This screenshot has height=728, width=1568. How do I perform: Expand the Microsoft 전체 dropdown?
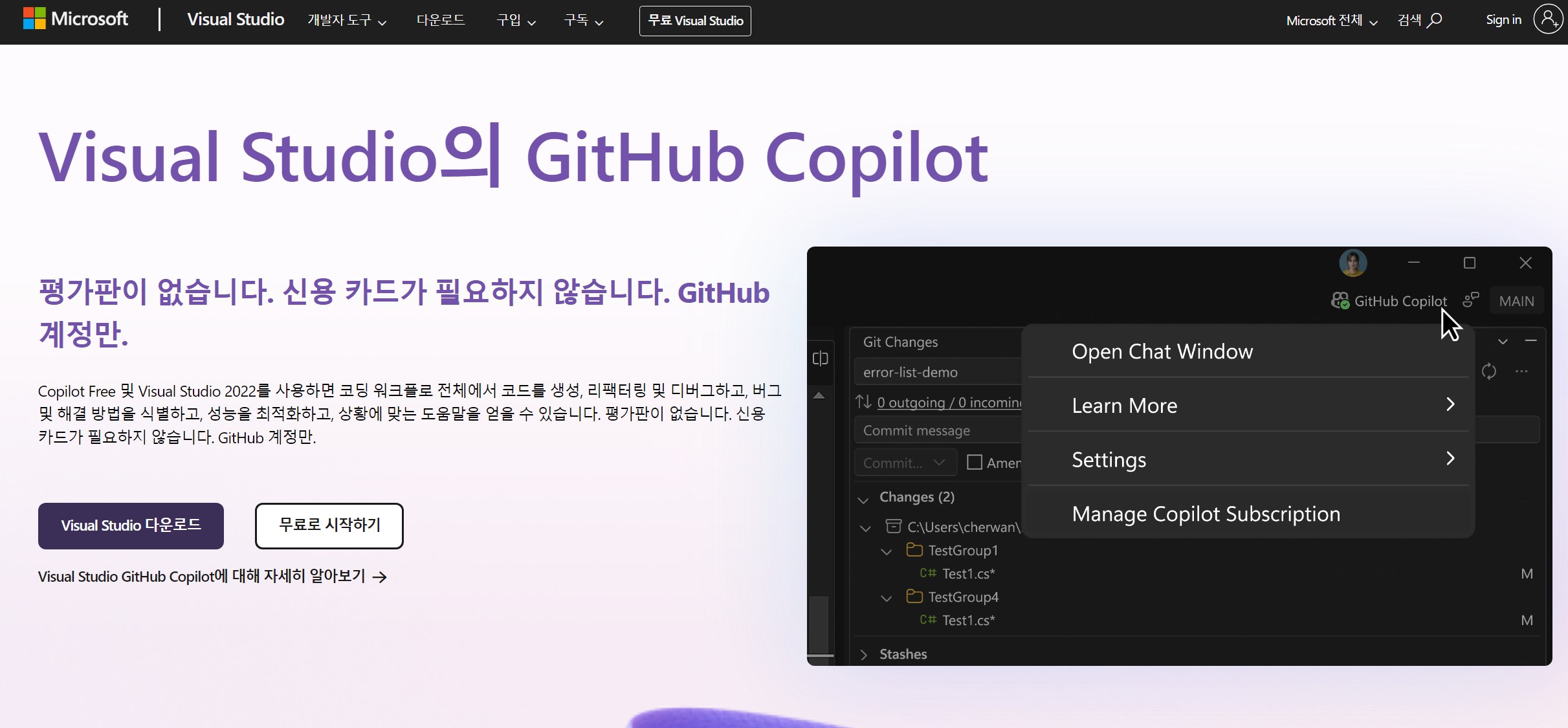coord(1331,21)
